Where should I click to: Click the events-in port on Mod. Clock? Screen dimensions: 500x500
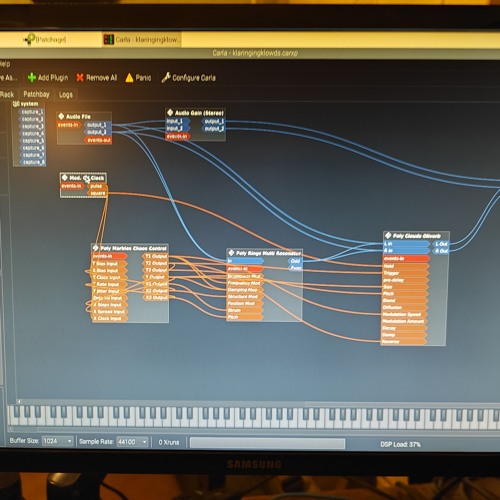[71, 186]
